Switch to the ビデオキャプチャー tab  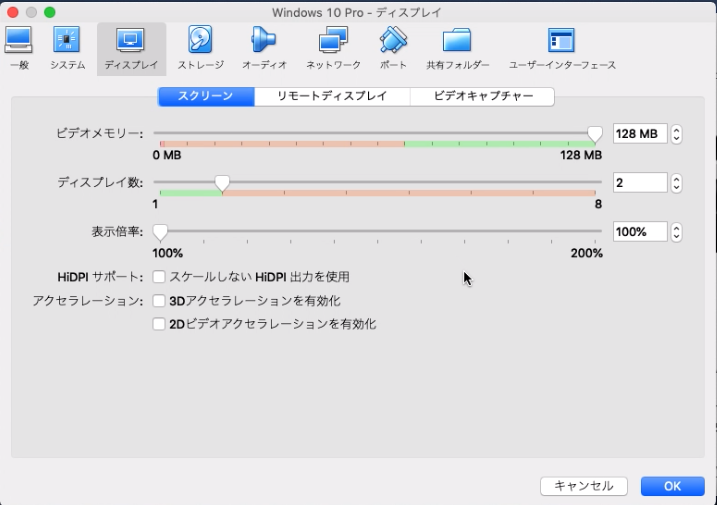pos(482,97)
